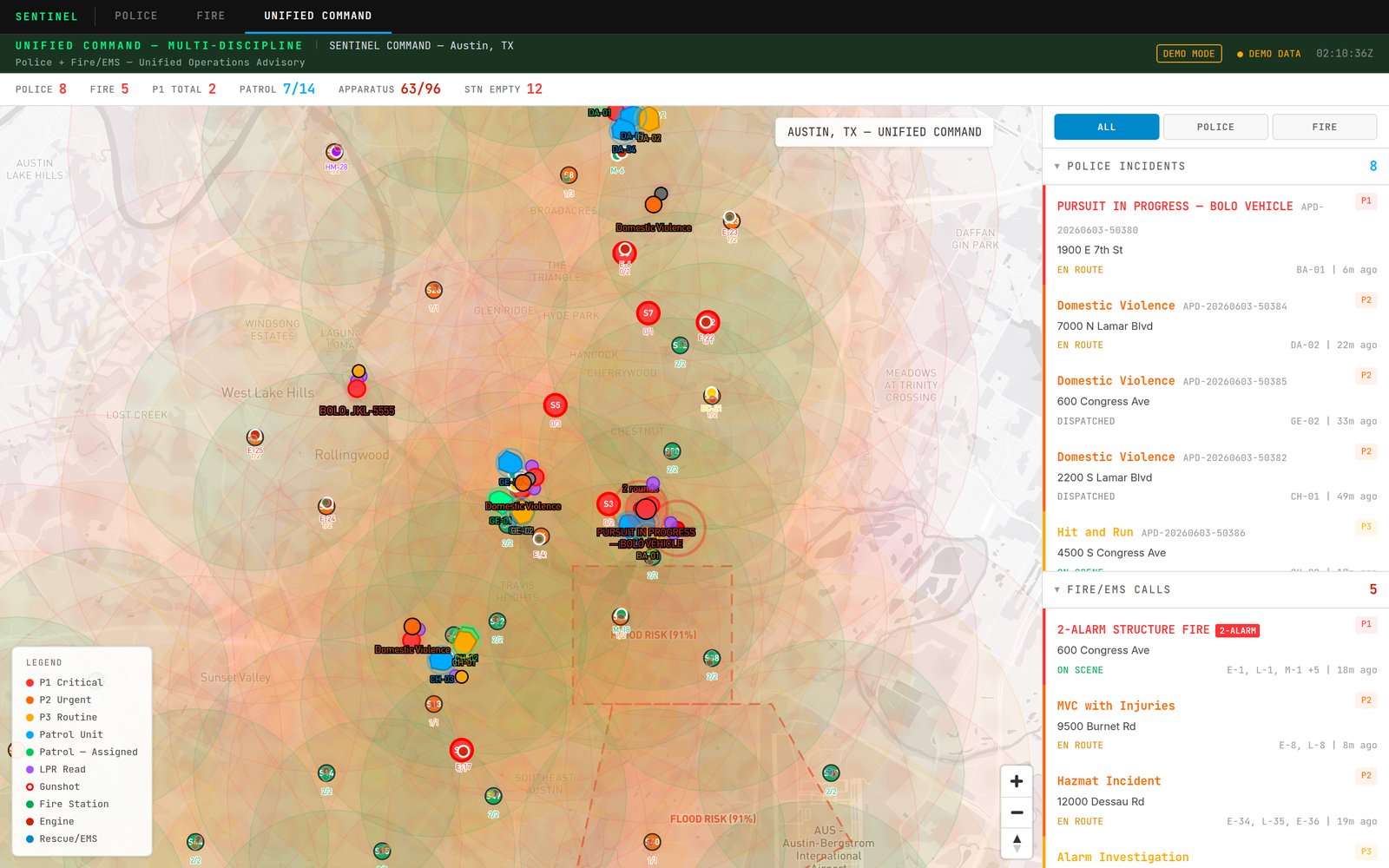1389x868 pixels.
Task: Click the Fire Station legend entry
Action: [74, 804]
